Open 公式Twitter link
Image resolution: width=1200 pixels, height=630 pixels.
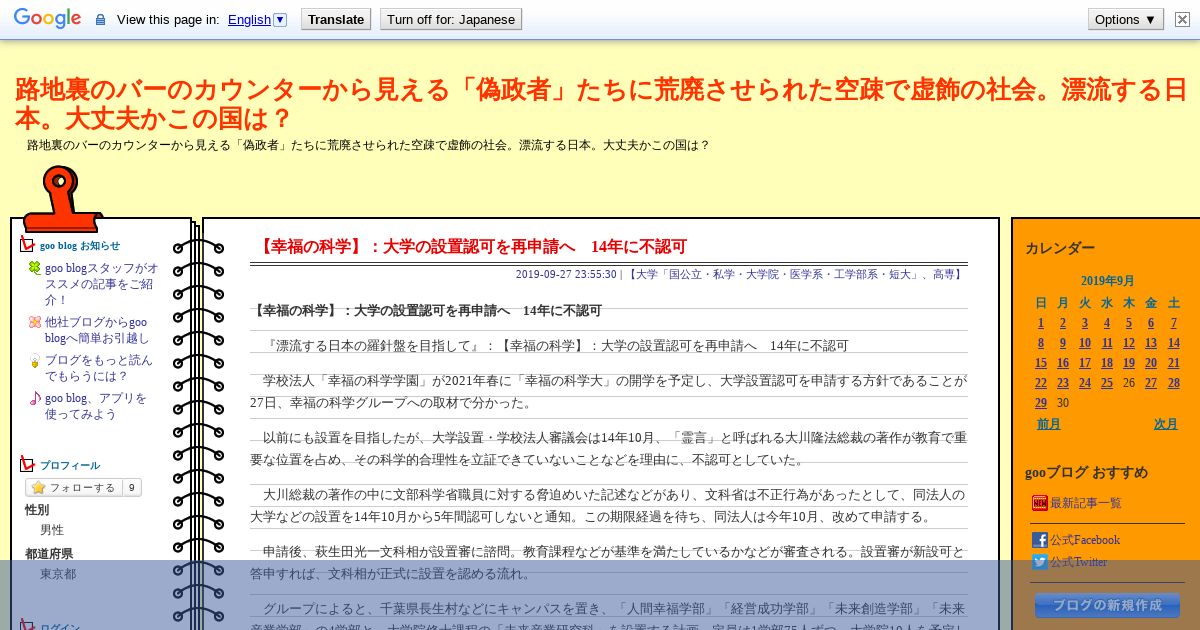click(1079, 562)
